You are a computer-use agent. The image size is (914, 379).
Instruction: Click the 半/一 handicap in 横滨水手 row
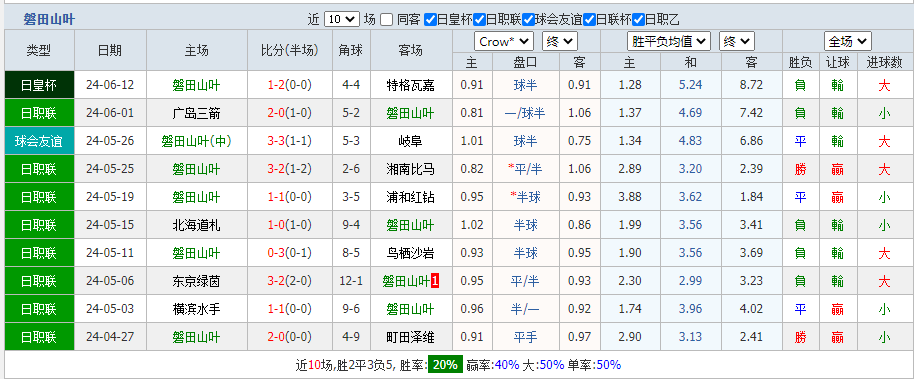(525, 310)
